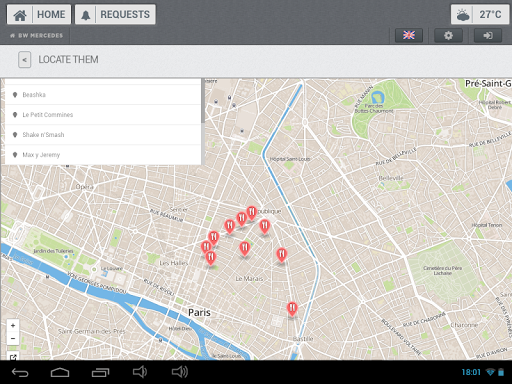Open the Requests notifications
Screen dimensions: 512x384
coord(115,15)
